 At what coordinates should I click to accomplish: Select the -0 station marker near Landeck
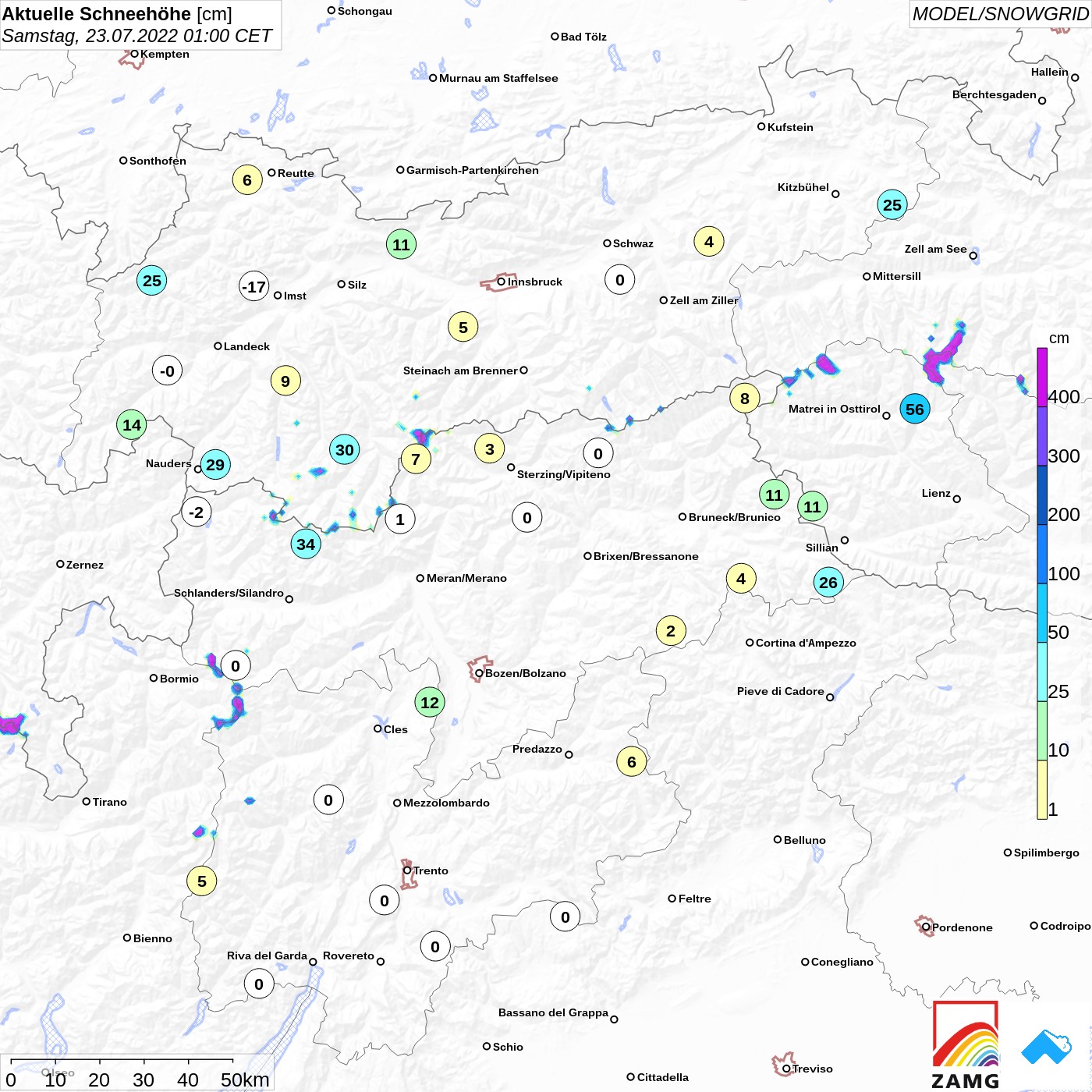click(x=167, y=370)
